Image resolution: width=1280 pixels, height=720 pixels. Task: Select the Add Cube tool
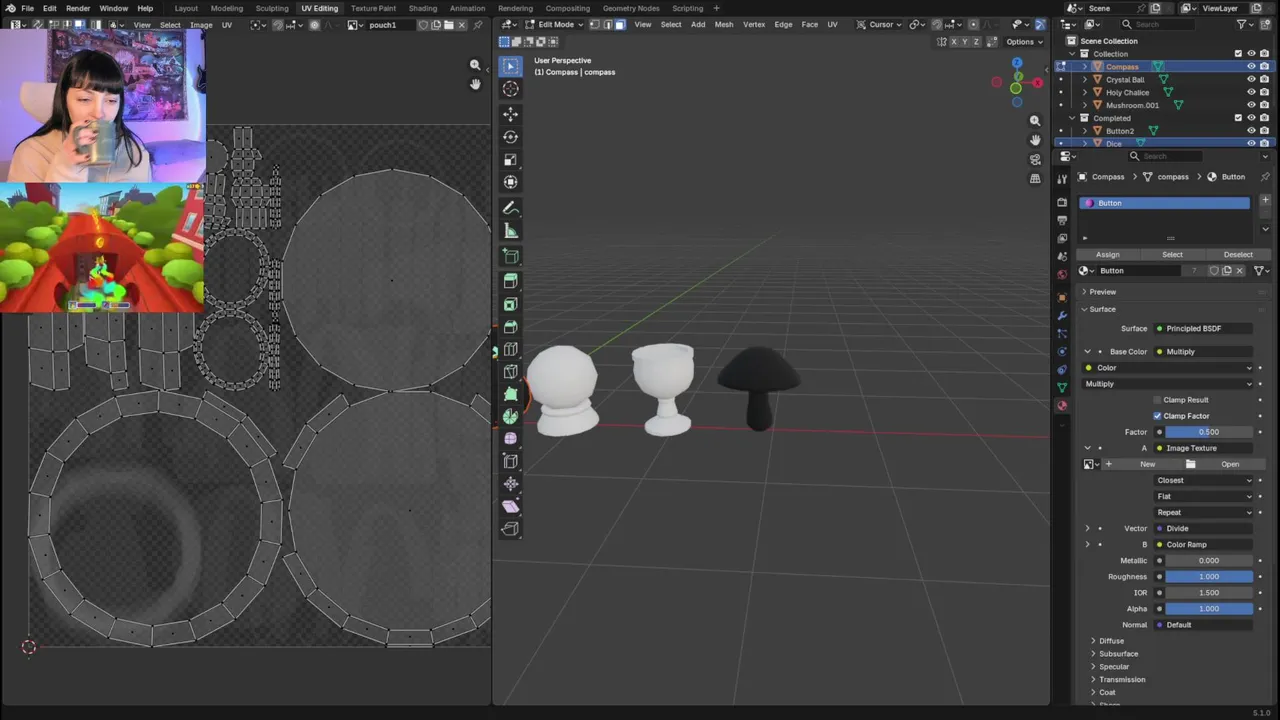click(x=510, y=256)
